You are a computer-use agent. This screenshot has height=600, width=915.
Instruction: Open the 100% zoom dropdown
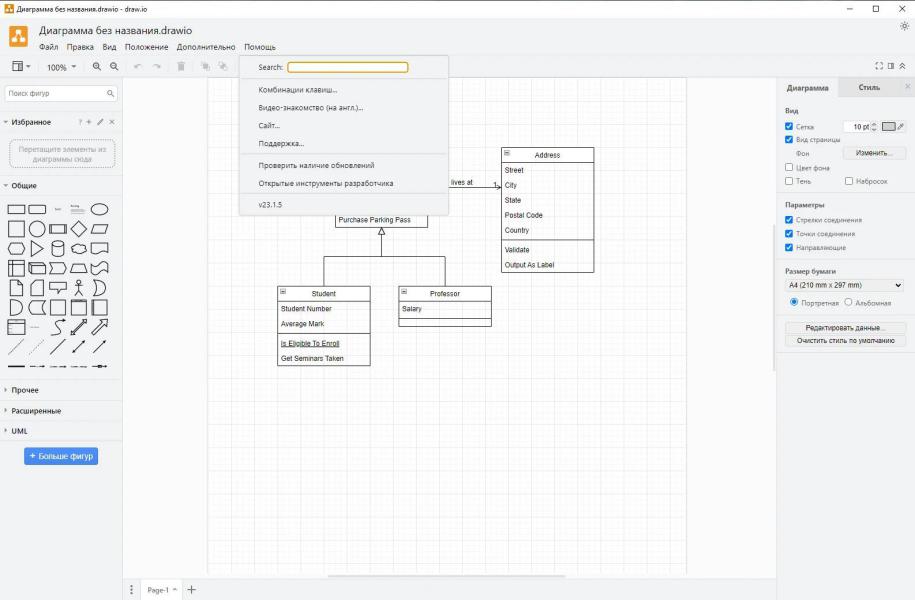[61, 67]
